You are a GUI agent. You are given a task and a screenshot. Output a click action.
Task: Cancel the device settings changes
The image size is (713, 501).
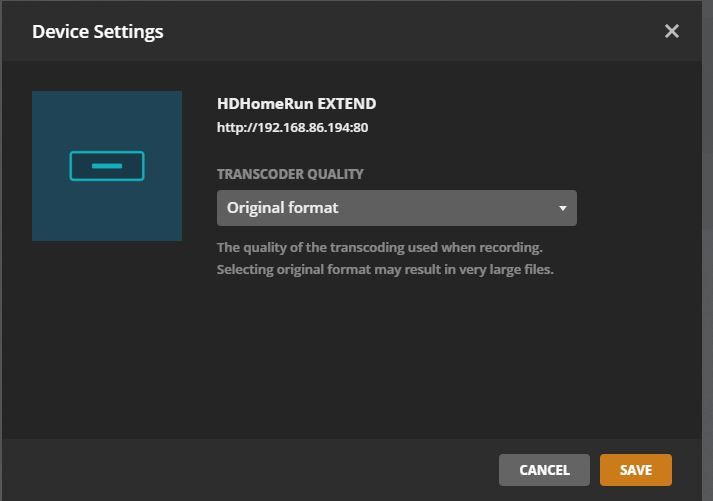click(544, 470)
